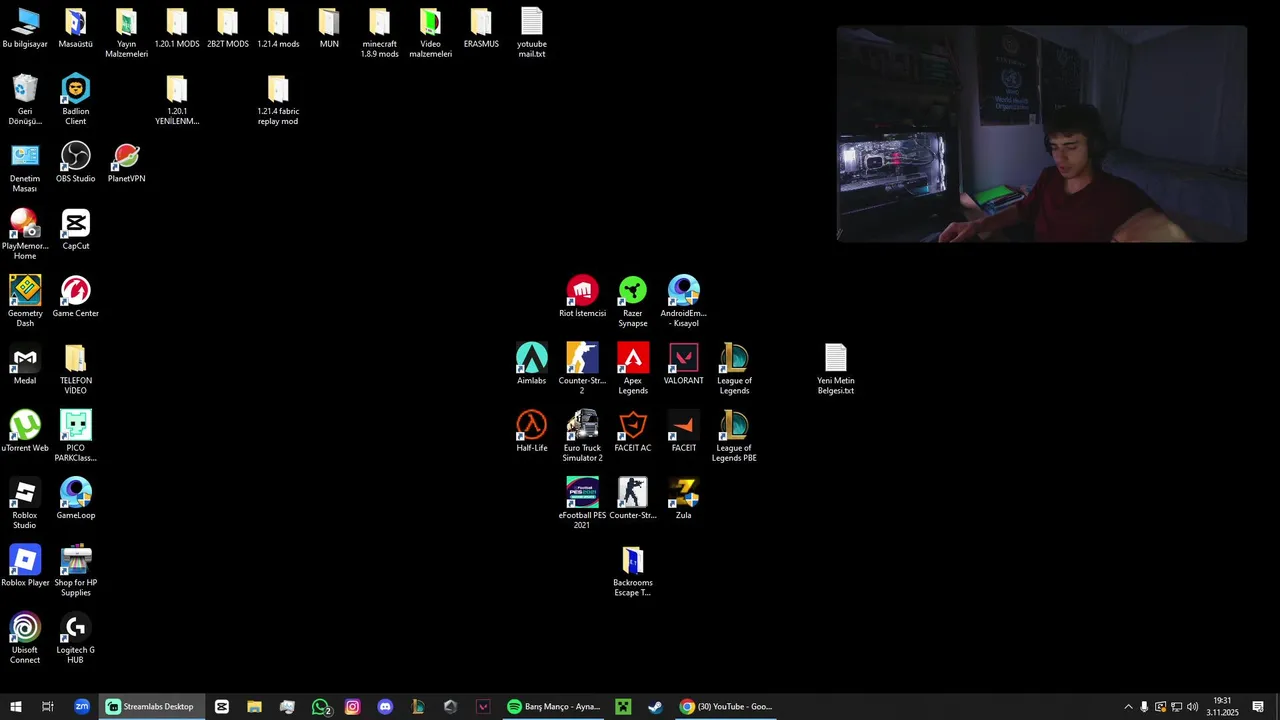Open Discord from the taskbar
Screen dimensions: 1280x720
pos(385,707)
